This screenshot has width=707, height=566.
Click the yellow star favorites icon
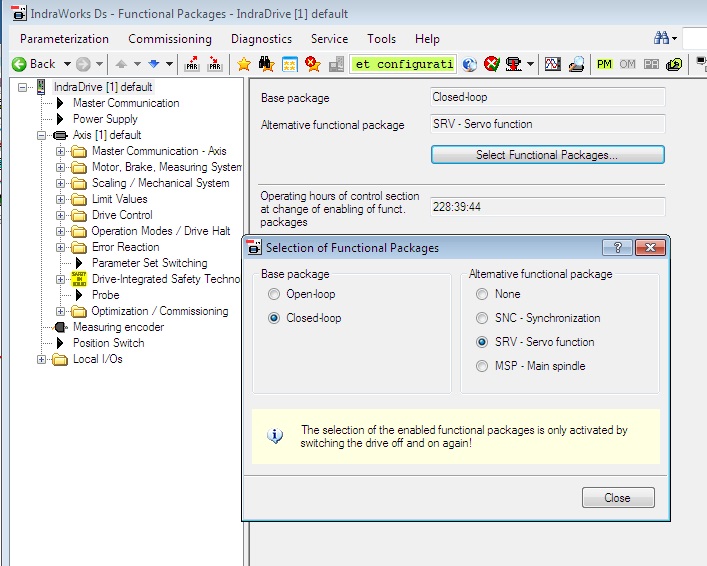[243, 64]
